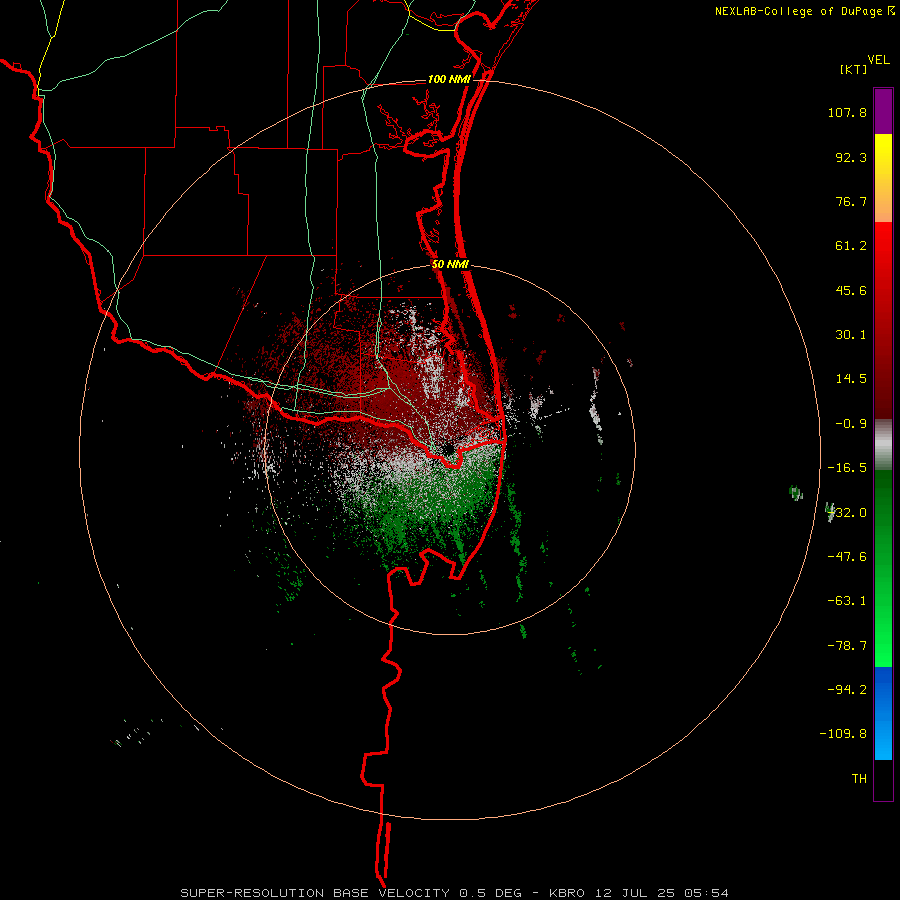Click the 50 NMI range ring label

click(x=450, y=265)
